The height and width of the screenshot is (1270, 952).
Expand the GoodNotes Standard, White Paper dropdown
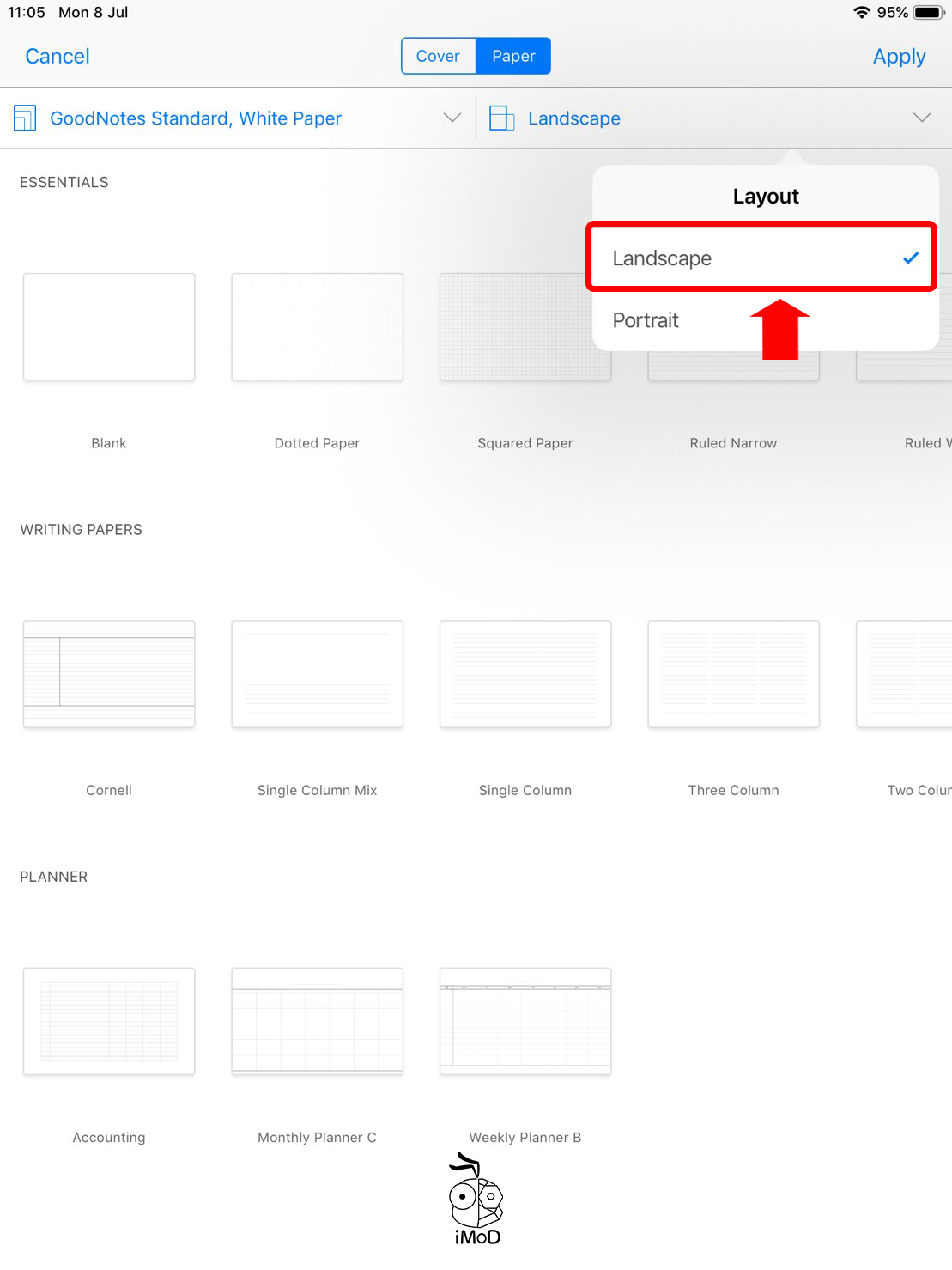click(452, 118)
